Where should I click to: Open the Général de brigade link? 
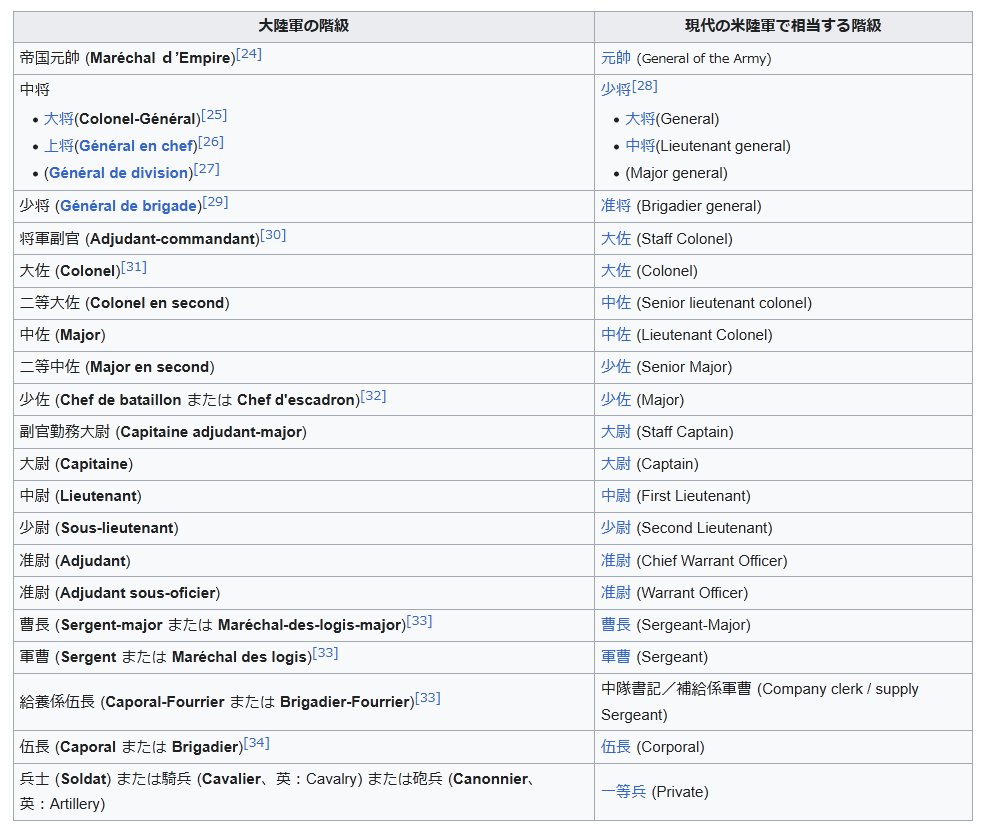coord(128,206)
